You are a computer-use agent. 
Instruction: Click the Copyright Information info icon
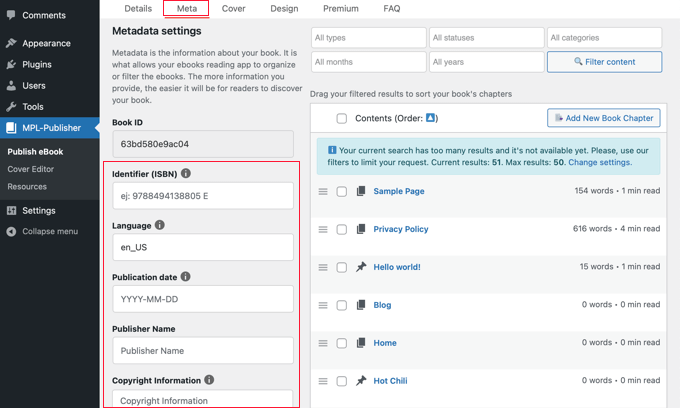(x=209, y=380)
